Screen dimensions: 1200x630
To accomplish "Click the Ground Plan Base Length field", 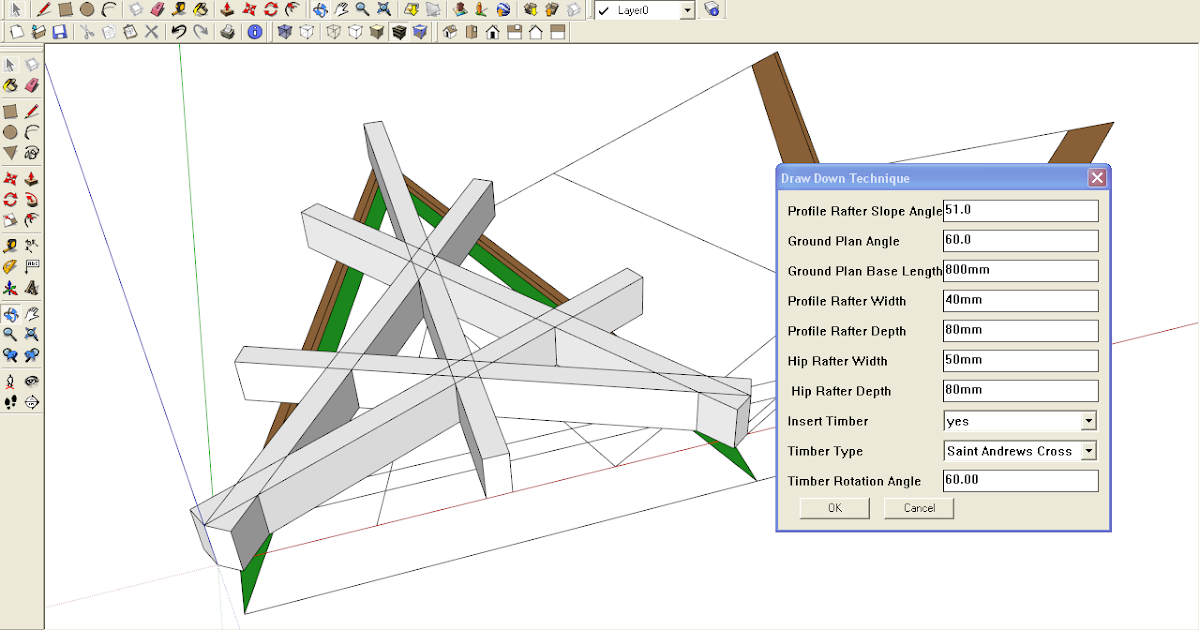I will (1020, 271).
